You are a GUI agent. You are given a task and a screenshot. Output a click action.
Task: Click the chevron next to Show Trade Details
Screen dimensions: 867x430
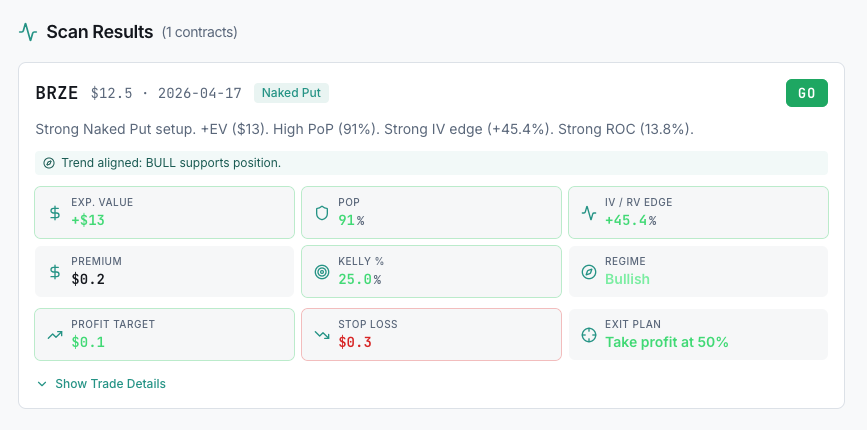pyautogui.click(x=42, y=384)
